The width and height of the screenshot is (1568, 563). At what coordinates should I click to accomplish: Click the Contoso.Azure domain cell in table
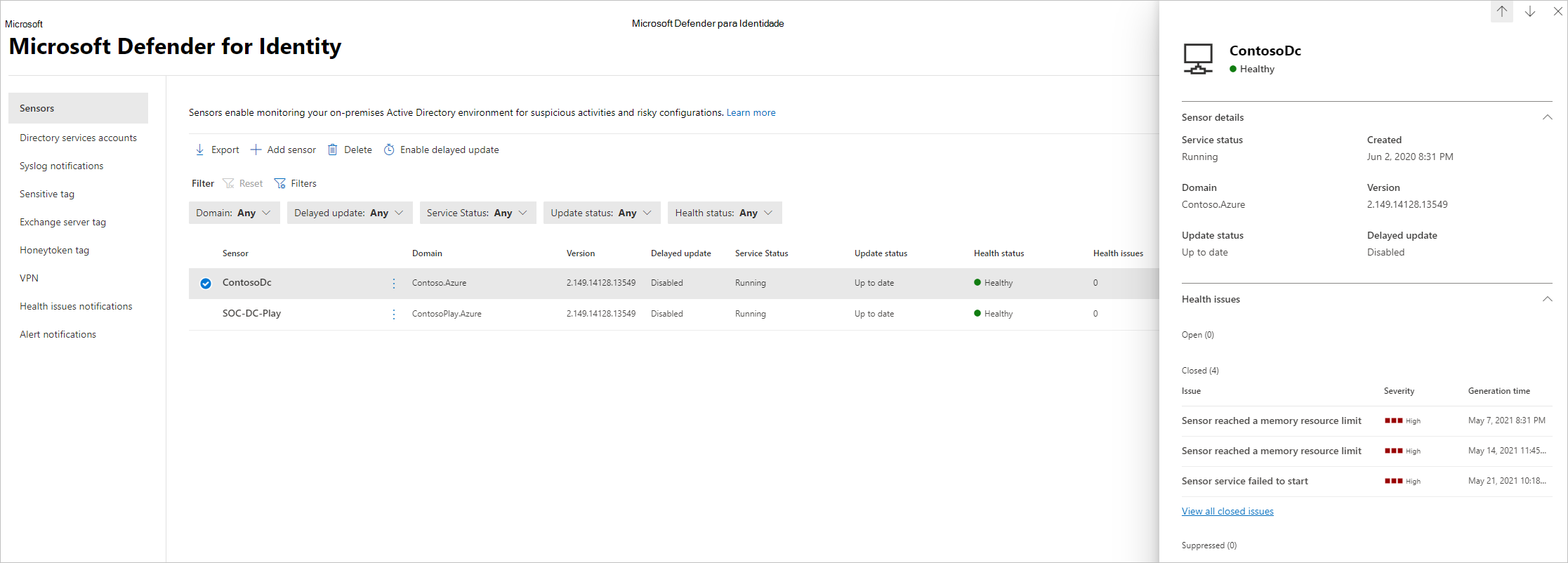point(439,283)
